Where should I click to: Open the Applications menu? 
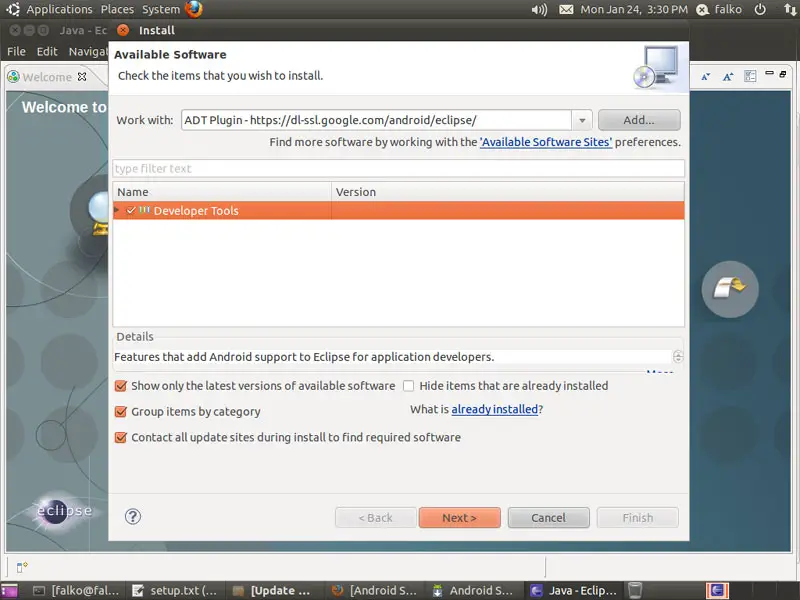[59, 9]
